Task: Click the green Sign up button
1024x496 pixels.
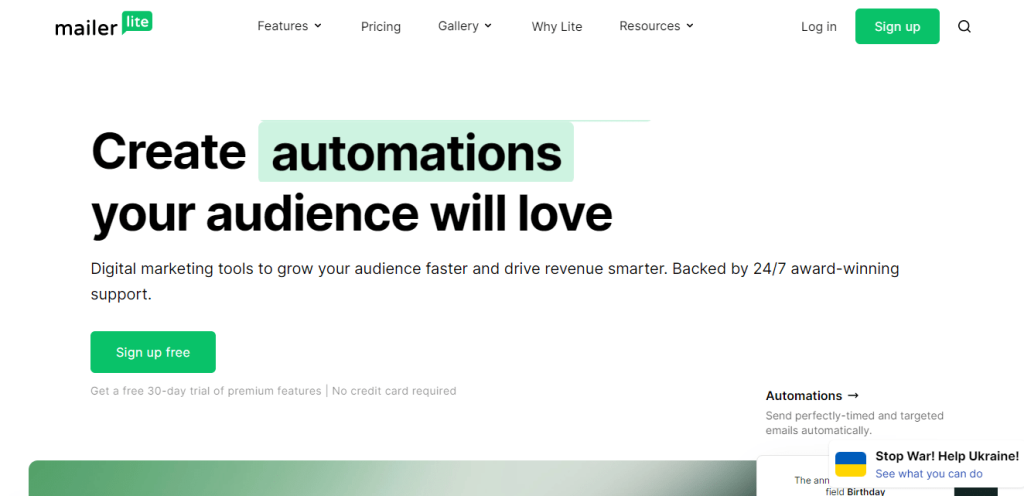Action: (897, 26)
